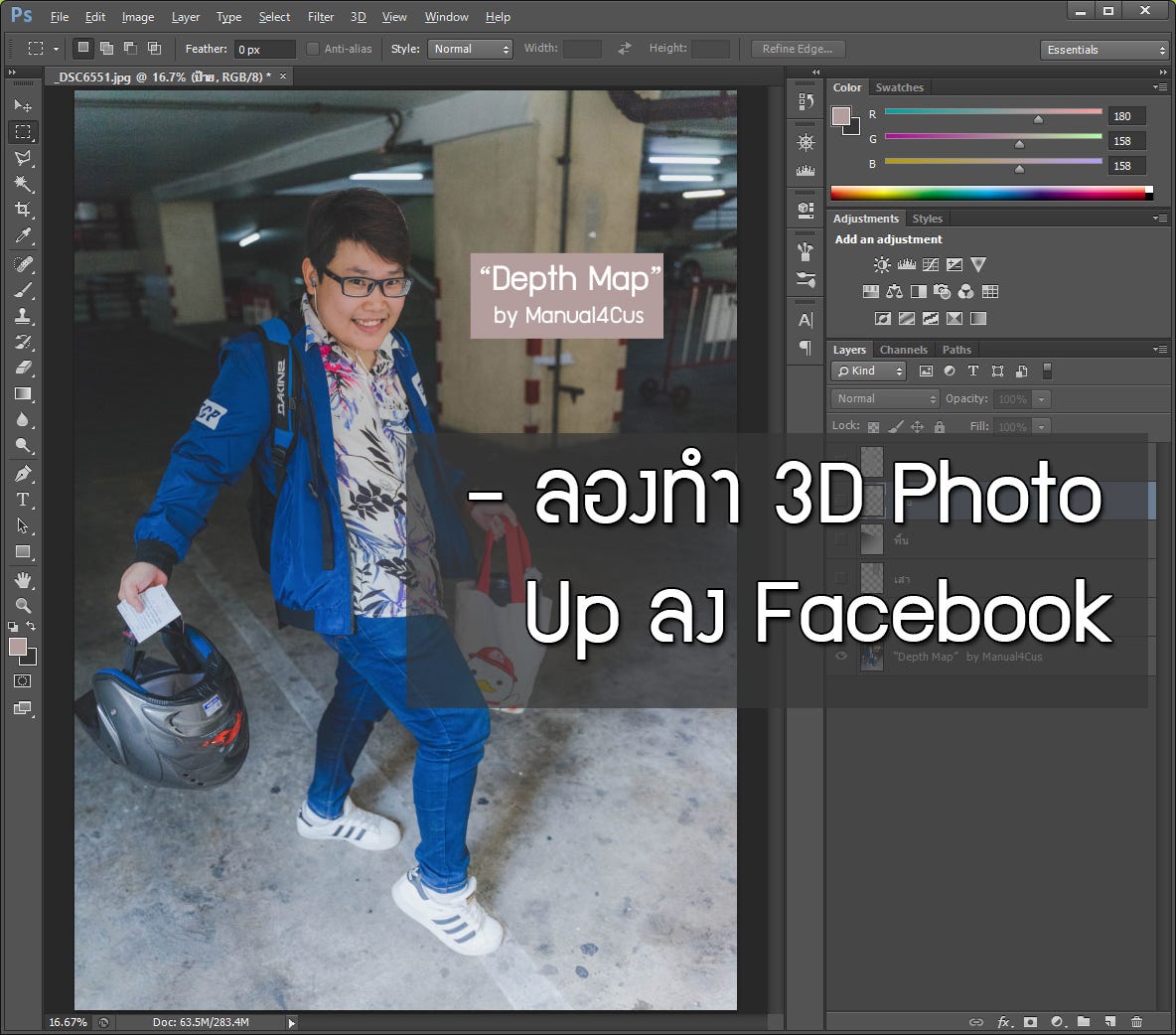Select the Horizontal Type tool
The height and width of the screenshot is (1035, 1176).
(x=23, y=500)
